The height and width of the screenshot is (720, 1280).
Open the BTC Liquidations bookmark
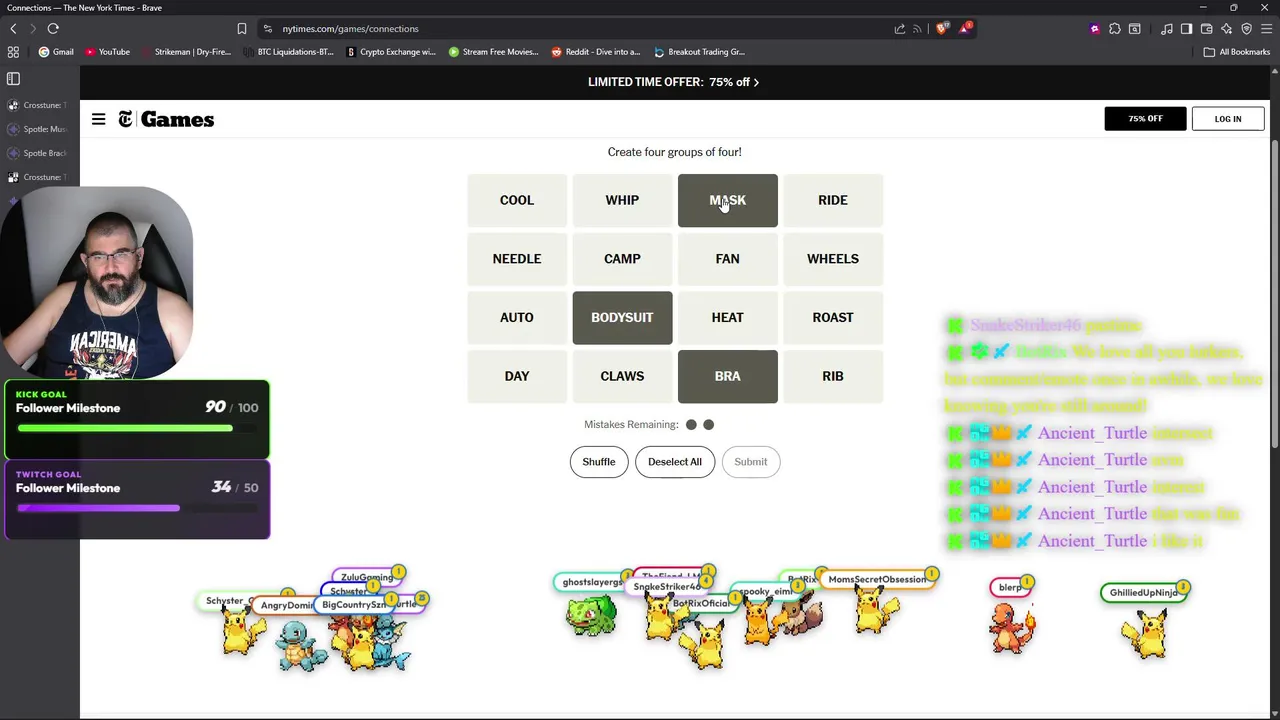click(288, 52)
